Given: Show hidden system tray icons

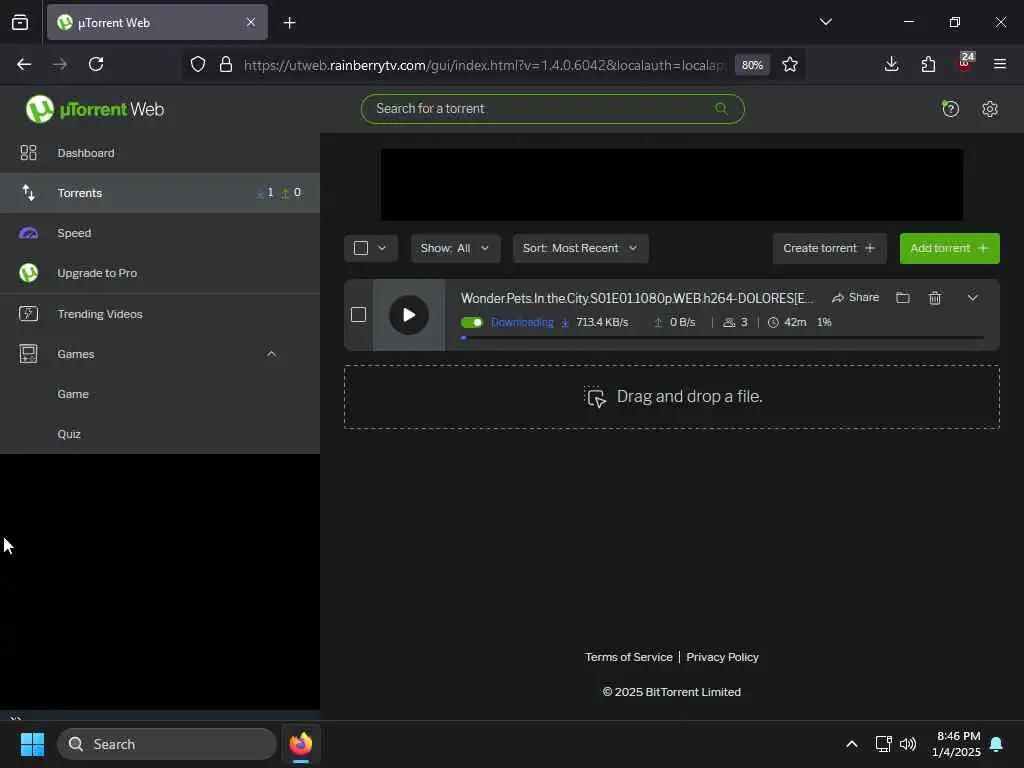Looking at the screenshot, I should coord(852,744).
